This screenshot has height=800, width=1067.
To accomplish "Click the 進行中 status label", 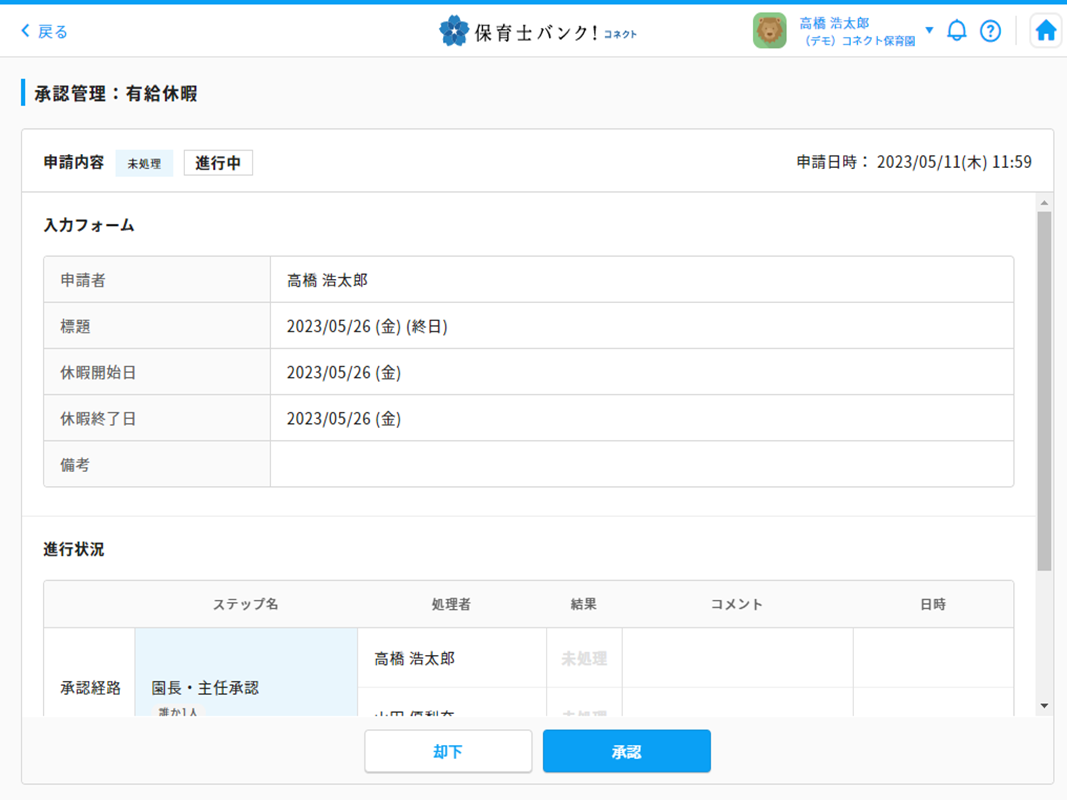I will 218,163.
